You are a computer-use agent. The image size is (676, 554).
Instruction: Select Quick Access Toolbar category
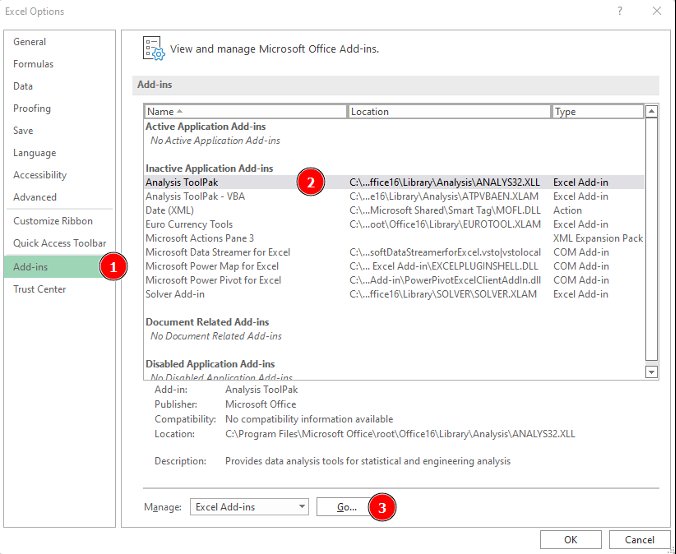point(59,243)
